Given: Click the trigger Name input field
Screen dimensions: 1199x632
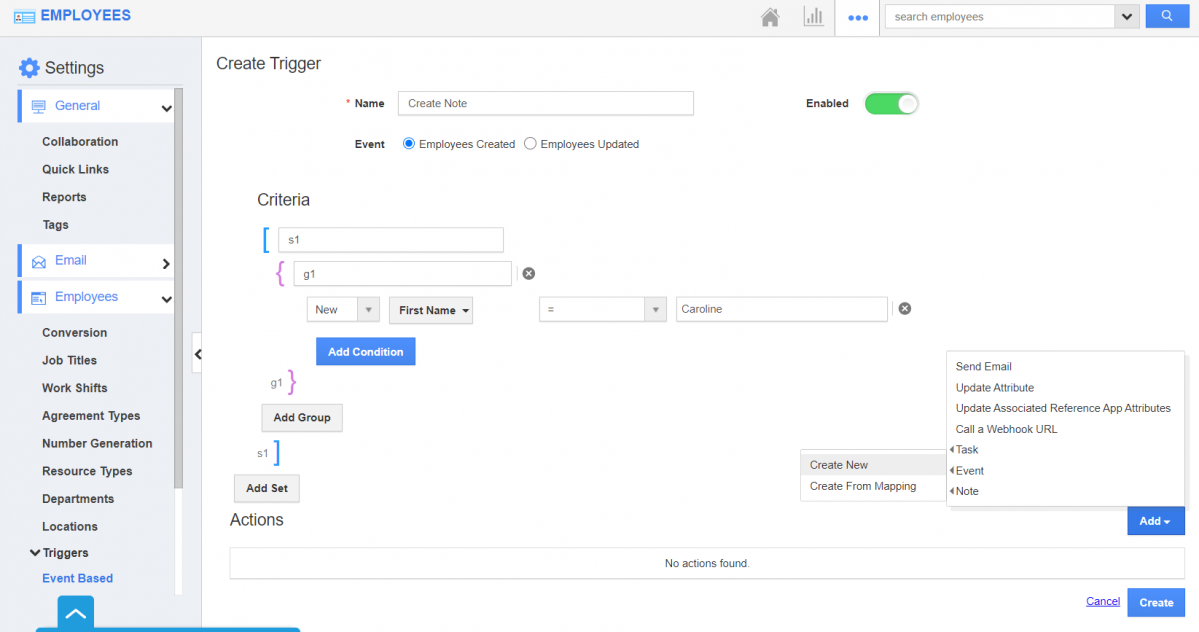Looking at the screenshot, I should tap(545, 103).
